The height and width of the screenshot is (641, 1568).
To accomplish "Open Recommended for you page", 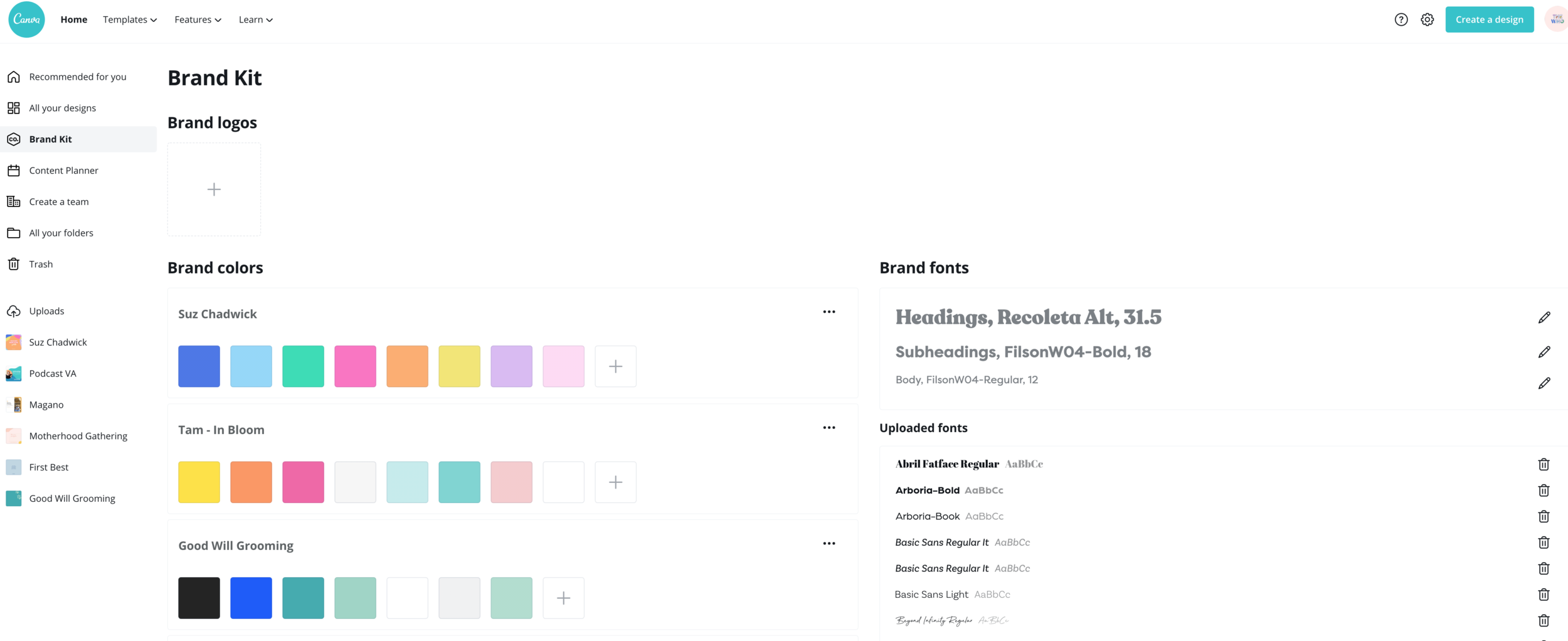I will point(78,77).
